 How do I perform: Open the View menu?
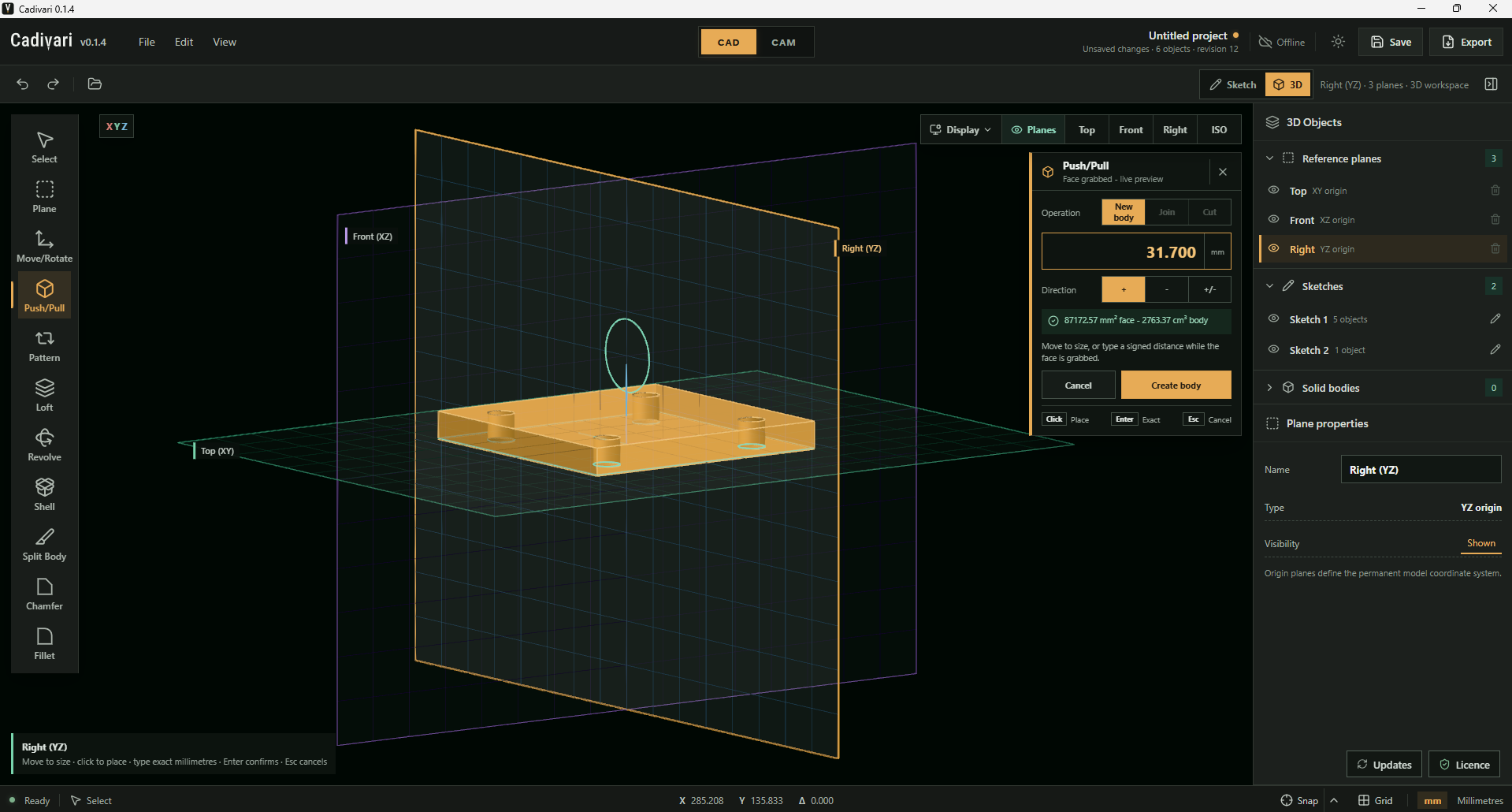tap(225, 42)
